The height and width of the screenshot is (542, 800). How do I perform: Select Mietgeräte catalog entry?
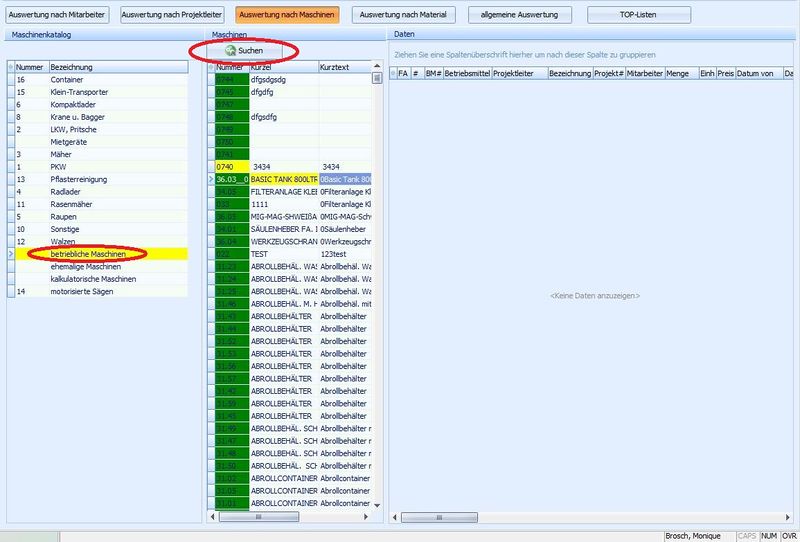(x=97, y=142)
